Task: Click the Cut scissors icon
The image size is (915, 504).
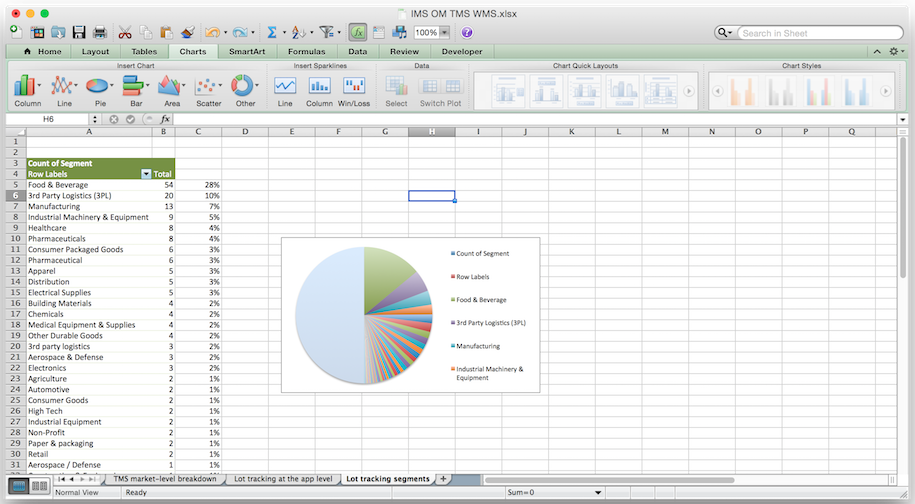Action: 125,33
